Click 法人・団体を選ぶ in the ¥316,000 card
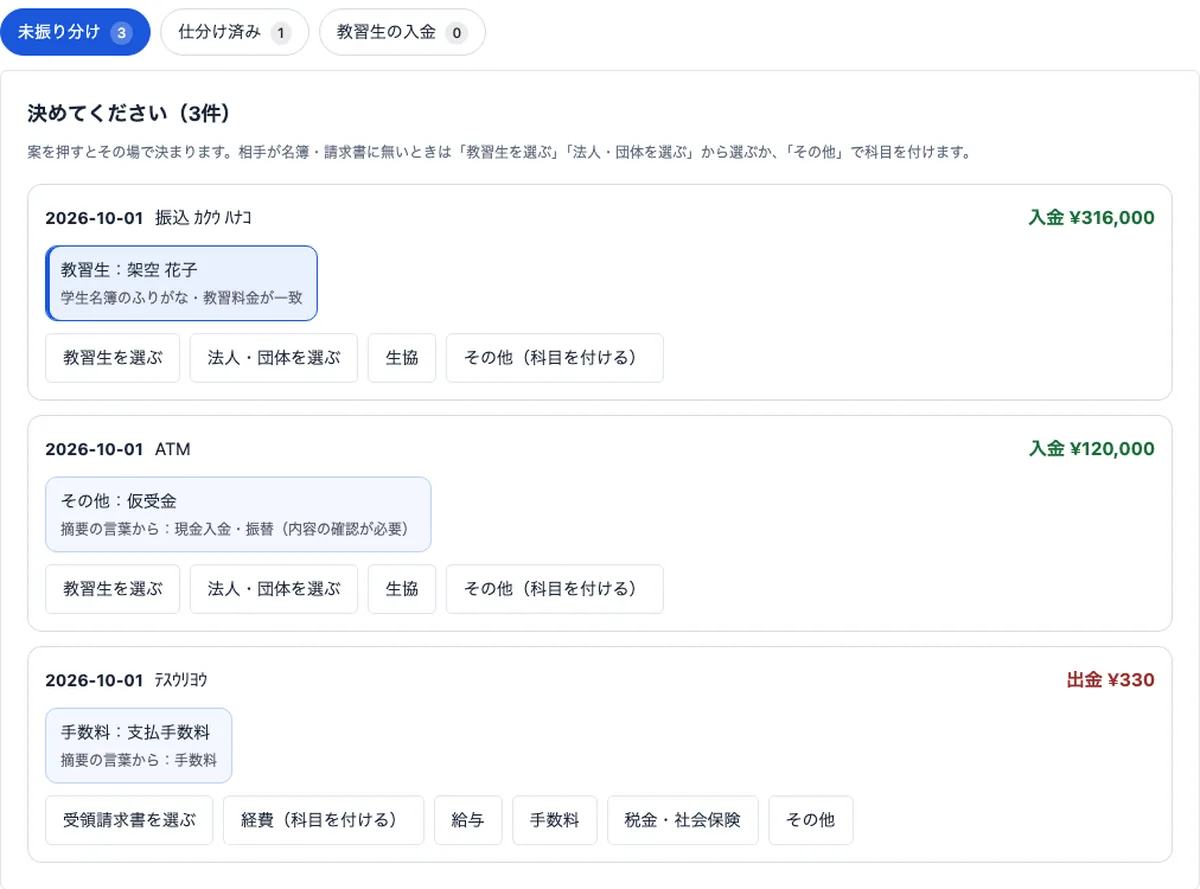Image resolution: width=1200 pixels, height=889 pixels. [x=274, y=358]
